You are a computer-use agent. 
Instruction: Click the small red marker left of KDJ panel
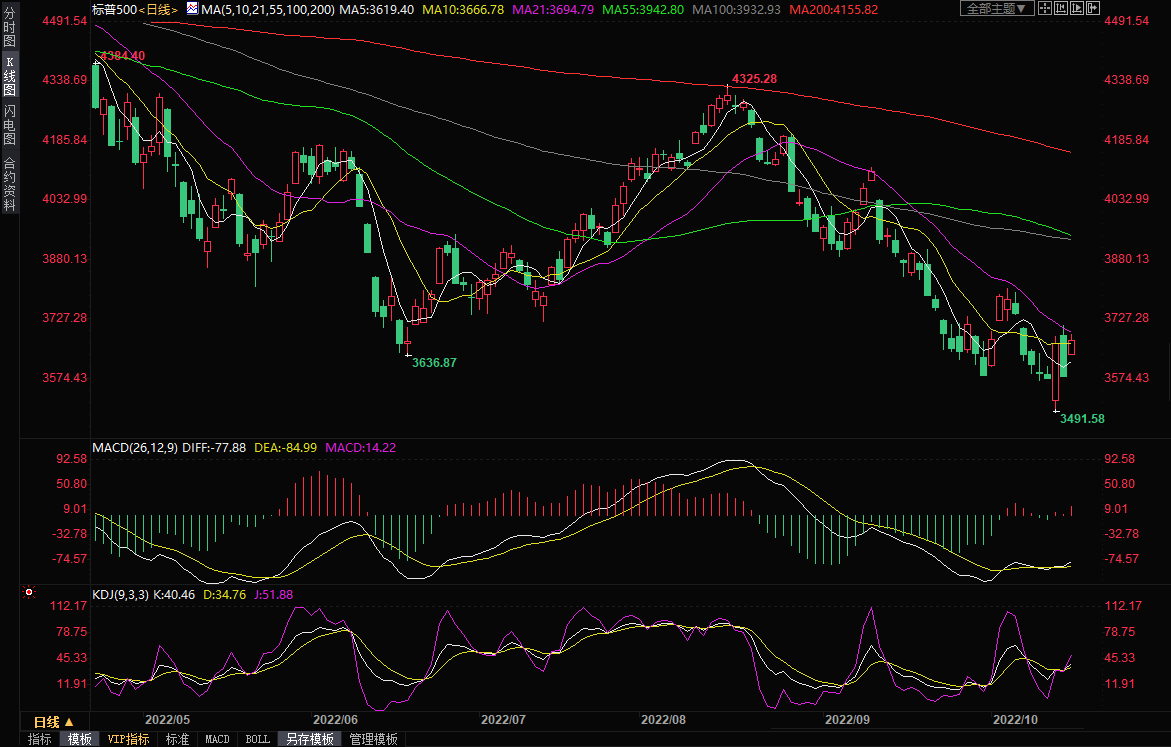click(x=27, y=593)
